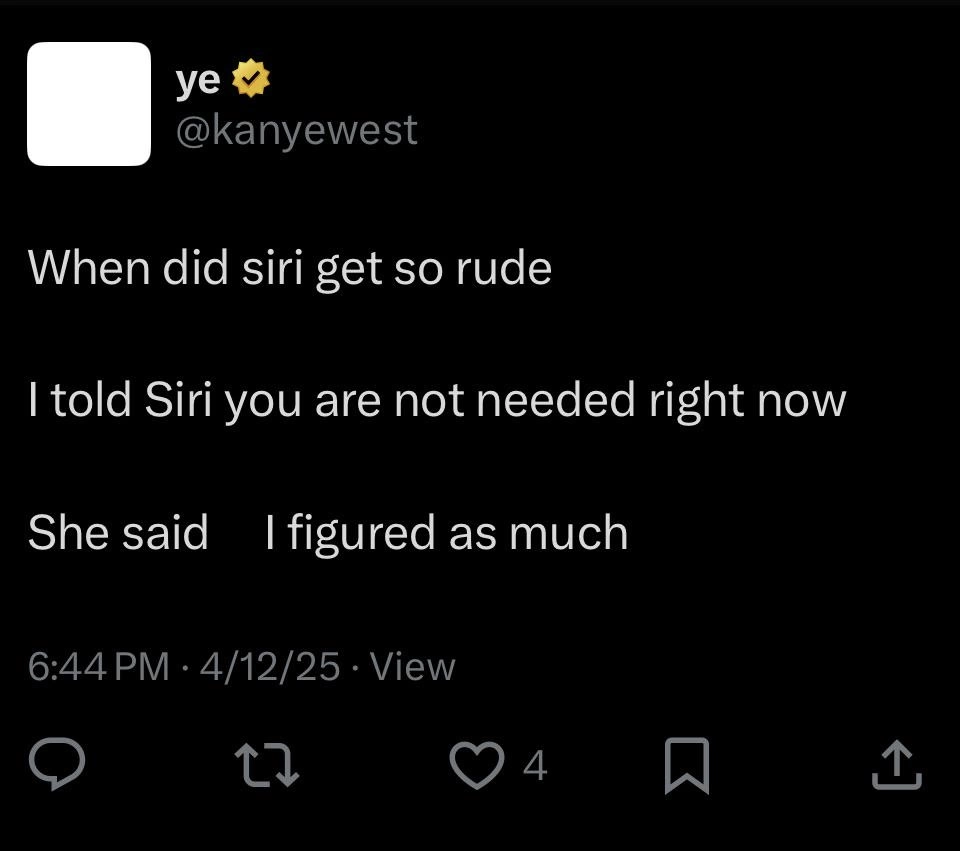Click the line When did siri get so rude
The width and height of the screenshot is (960, 851).
tap(290, 269)
